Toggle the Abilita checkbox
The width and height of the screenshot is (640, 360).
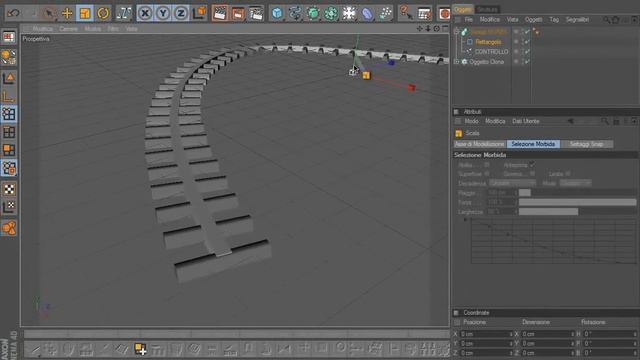coord(487,165)
